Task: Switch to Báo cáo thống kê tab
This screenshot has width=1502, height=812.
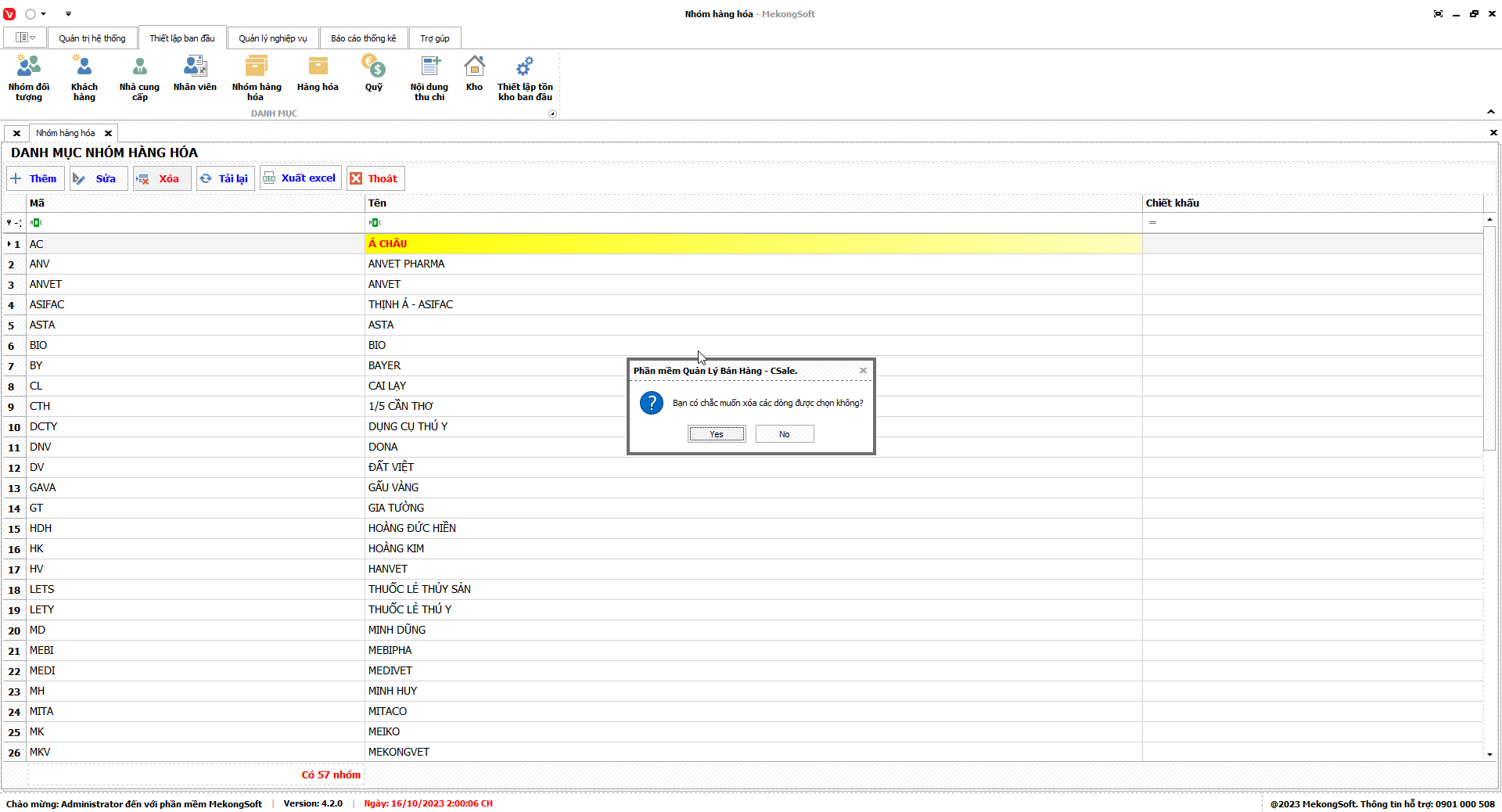Action: 363,38
